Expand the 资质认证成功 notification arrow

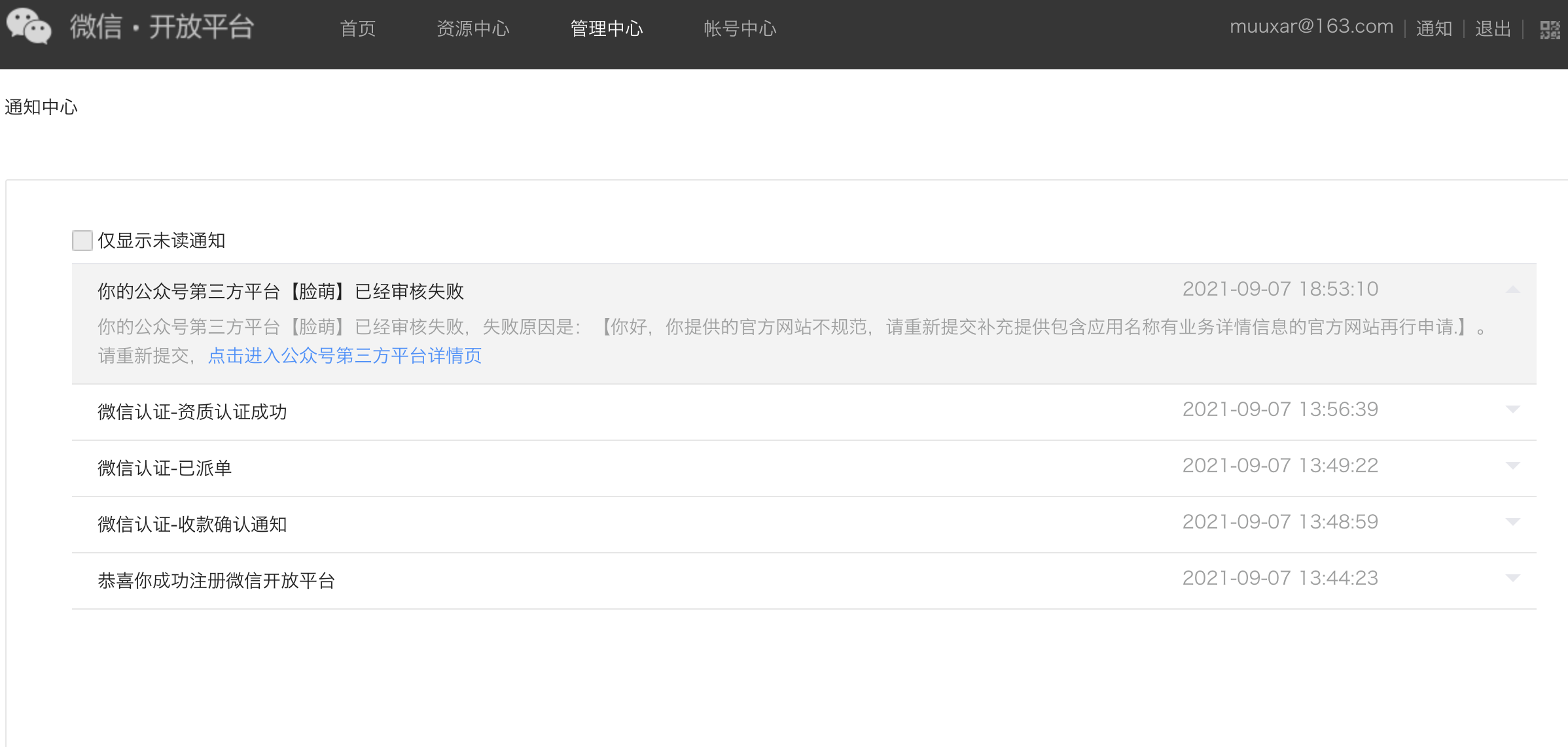click(1512, 409)
